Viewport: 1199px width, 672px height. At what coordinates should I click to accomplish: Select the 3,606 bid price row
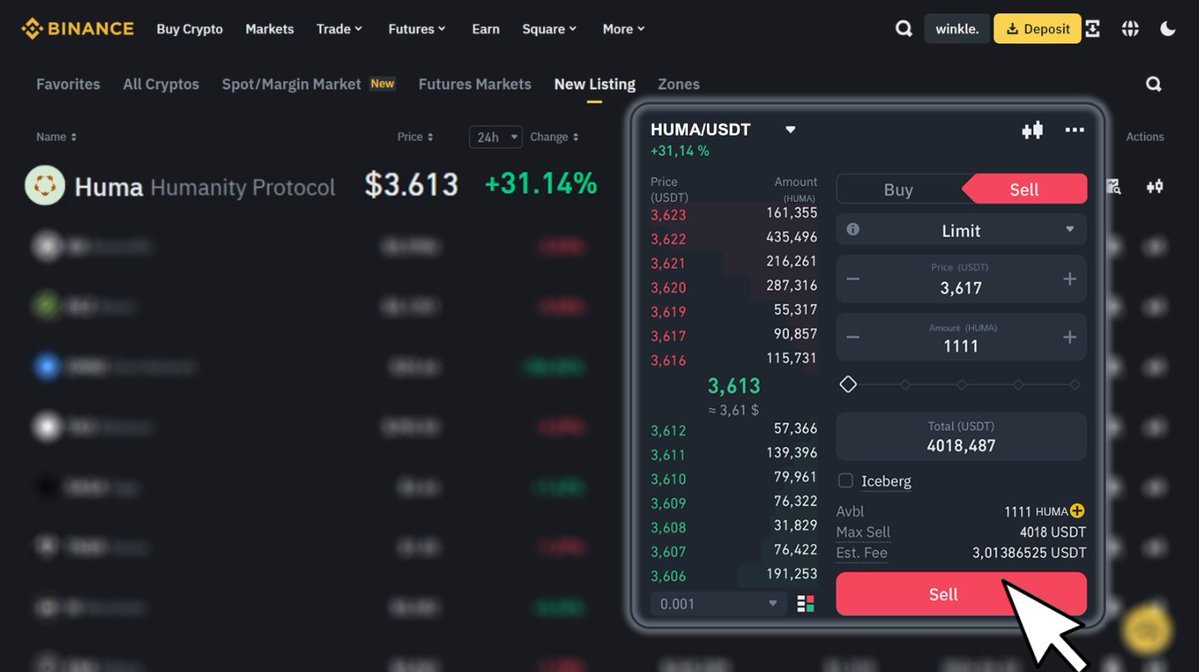(x=734, y=575)
